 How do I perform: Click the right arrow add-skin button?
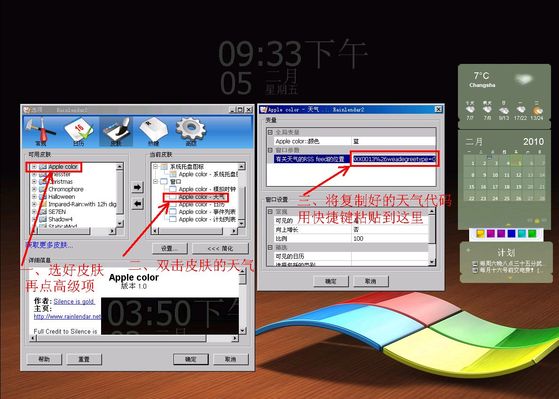point(138,187)
